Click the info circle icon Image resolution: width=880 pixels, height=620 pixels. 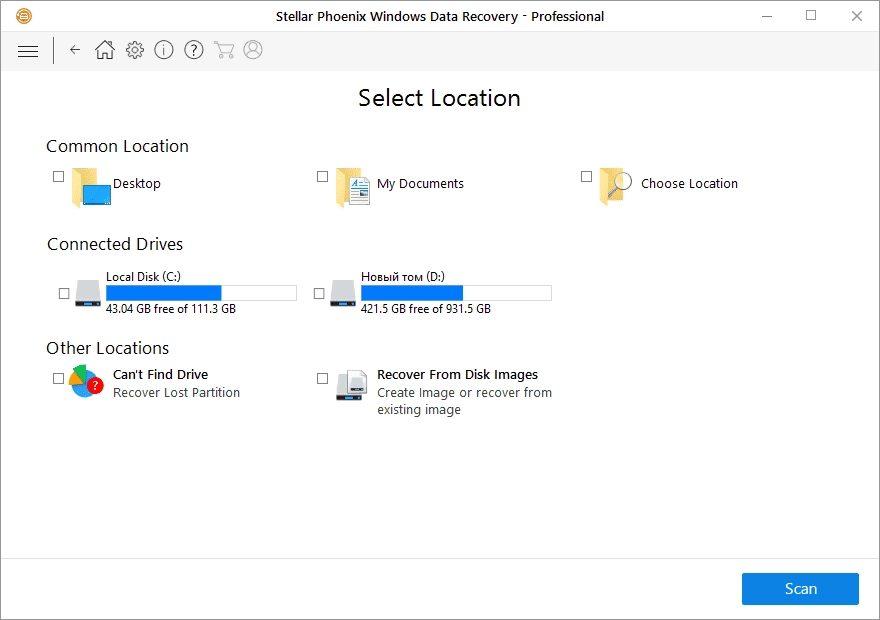click(x=164, y=50)
